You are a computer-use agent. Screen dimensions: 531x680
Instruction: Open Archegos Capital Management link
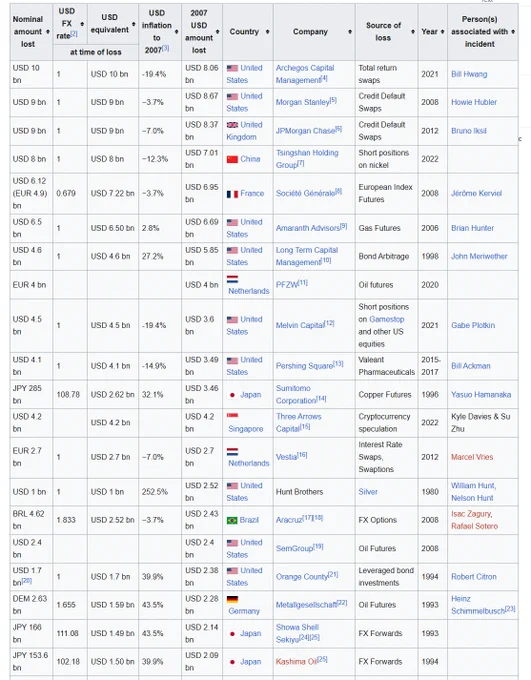pyautogui.click(x=305, y=74)
